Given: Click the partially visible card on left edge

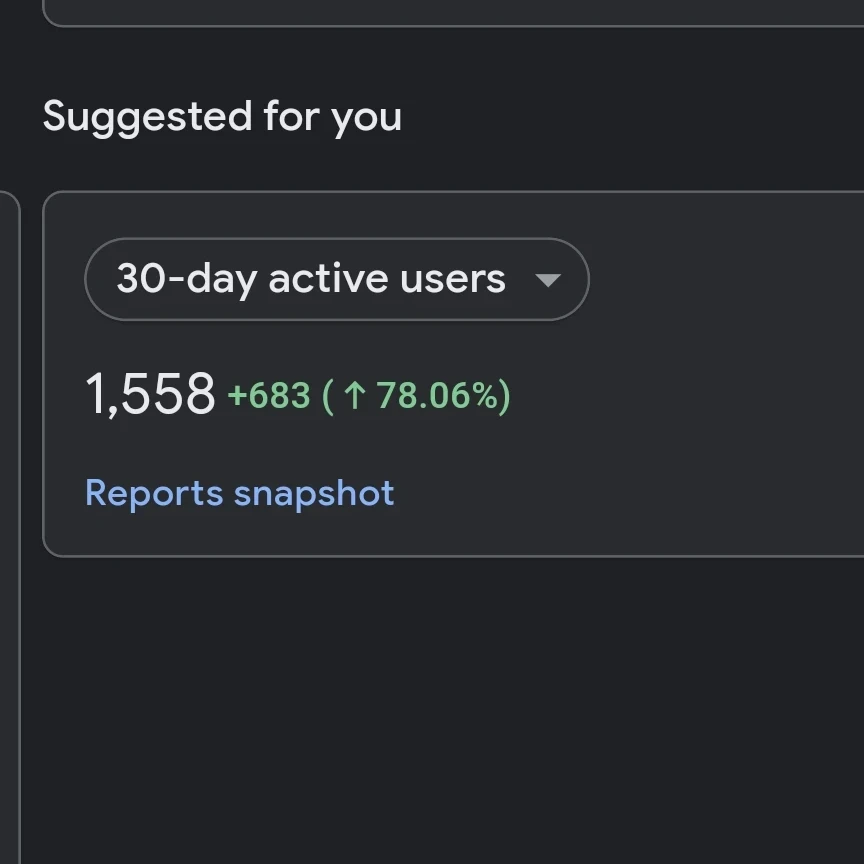Looking at the screenshot, I should click(8, 500).
